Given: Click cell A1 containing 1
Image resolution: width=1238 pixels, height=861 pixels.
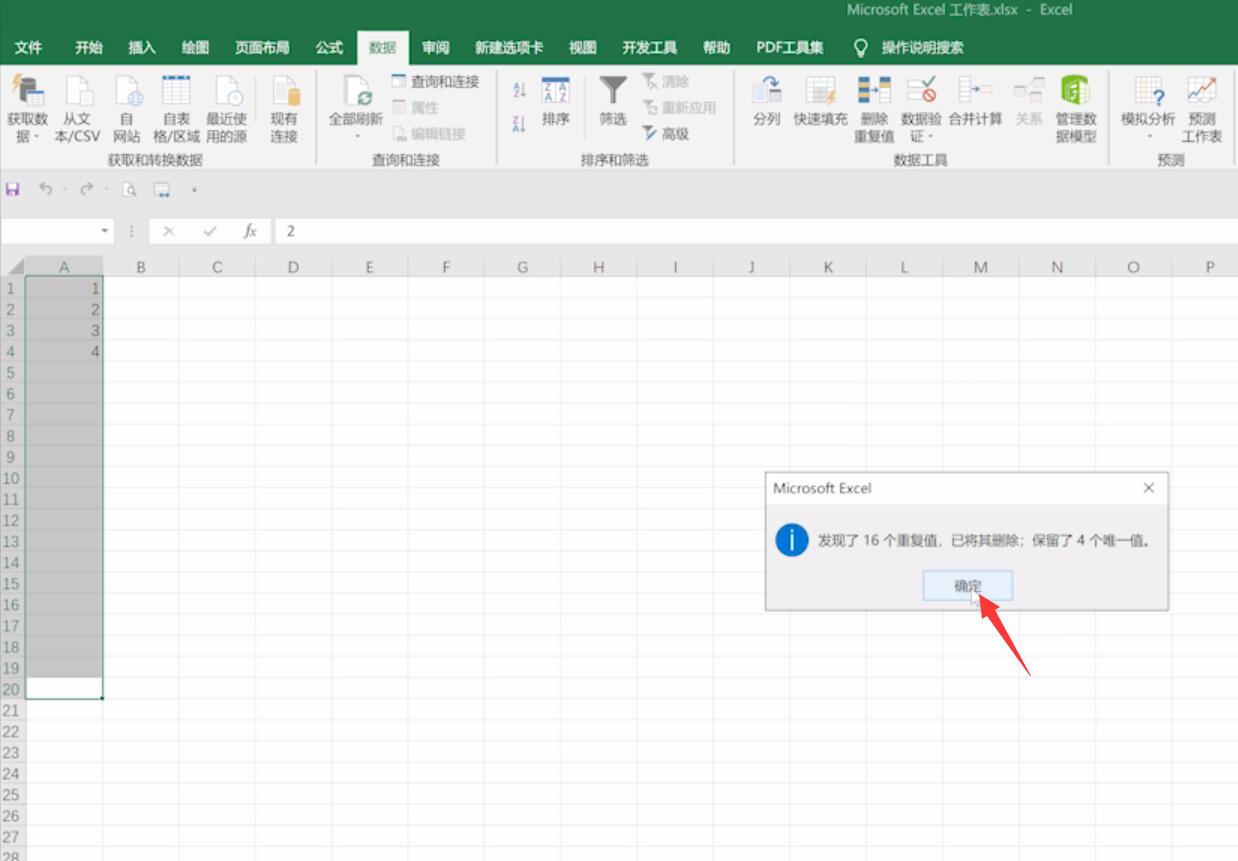Looking at the screenshot, I should click(64, 288).
